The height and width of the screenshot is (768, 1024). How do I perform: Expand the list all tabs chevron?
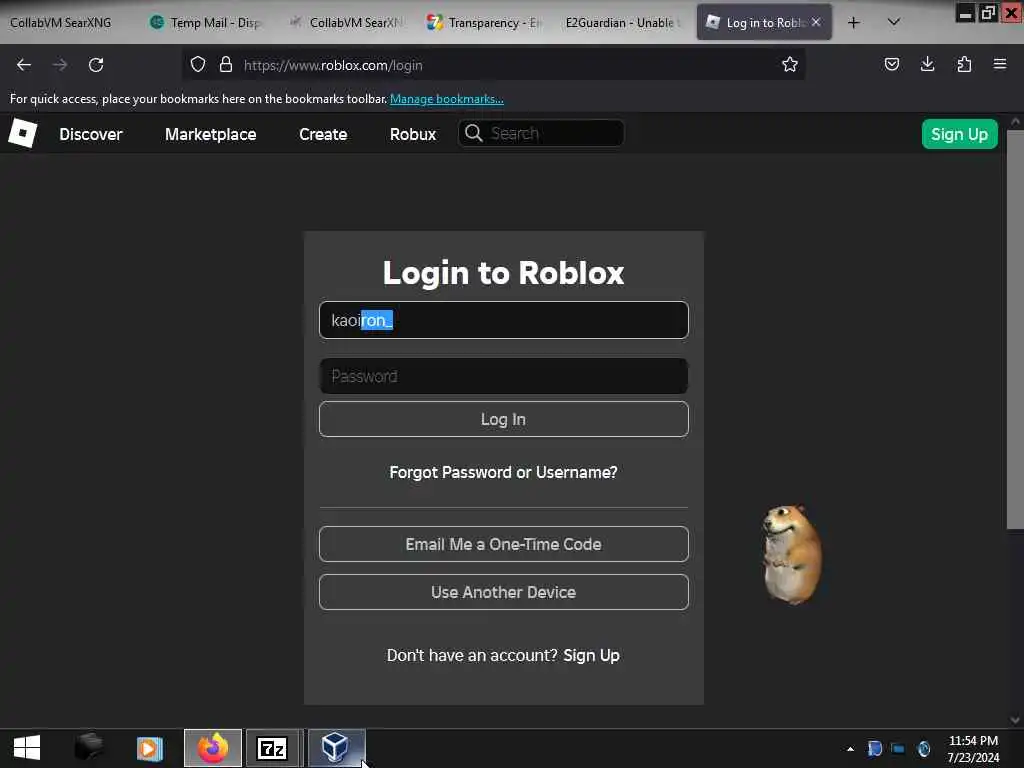point(894,22)
